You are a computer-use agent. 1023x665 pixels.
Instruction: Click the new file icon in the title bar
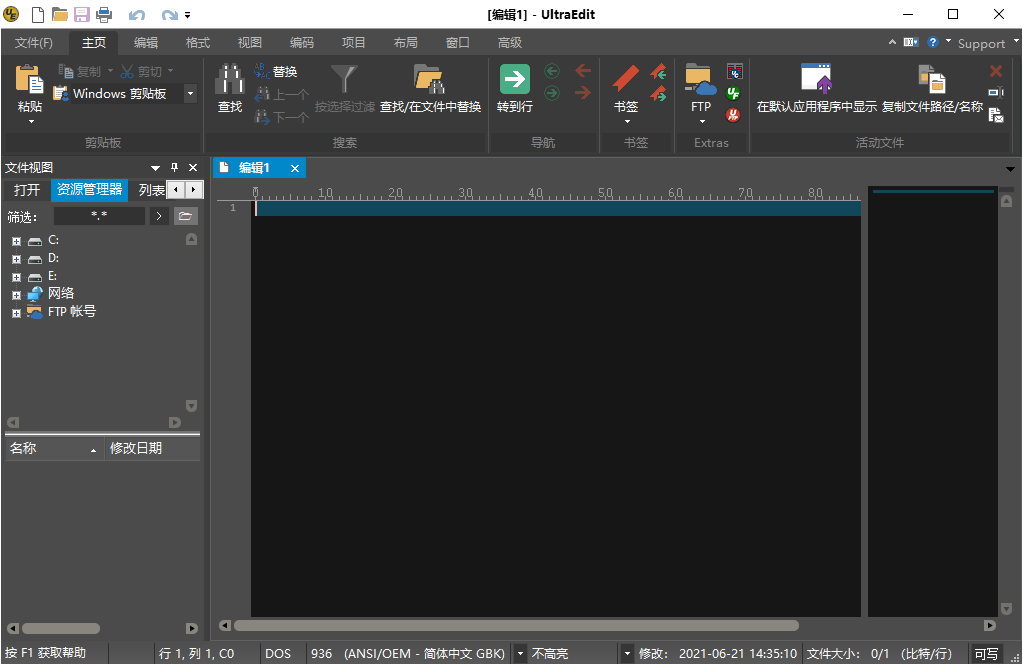pos(38,14)
